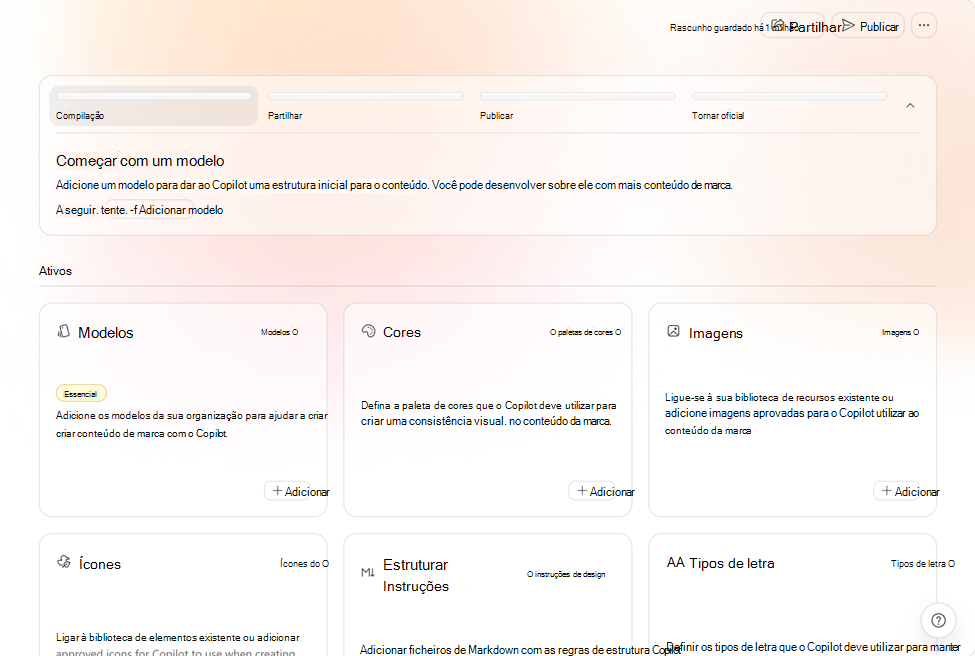This screenshot has width=975, height=656.
Task: Click the Ícones card title
Action: pos(99,564)
